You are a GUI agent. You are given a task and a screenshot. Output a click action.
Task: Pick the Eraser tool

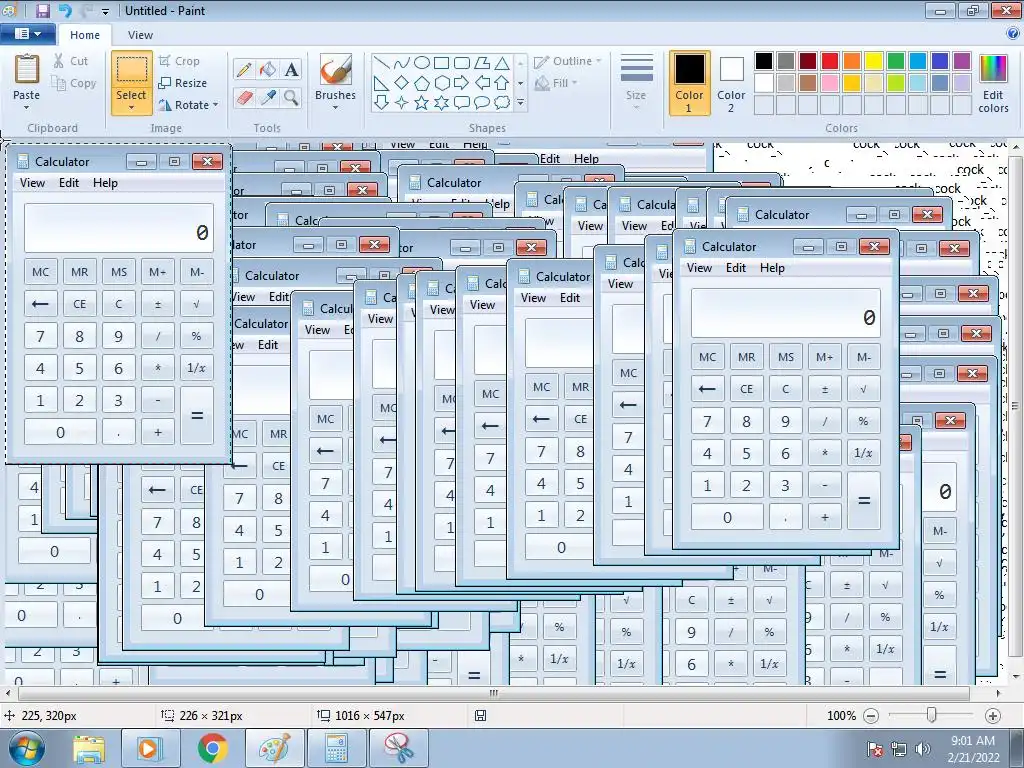click(244, 98)
